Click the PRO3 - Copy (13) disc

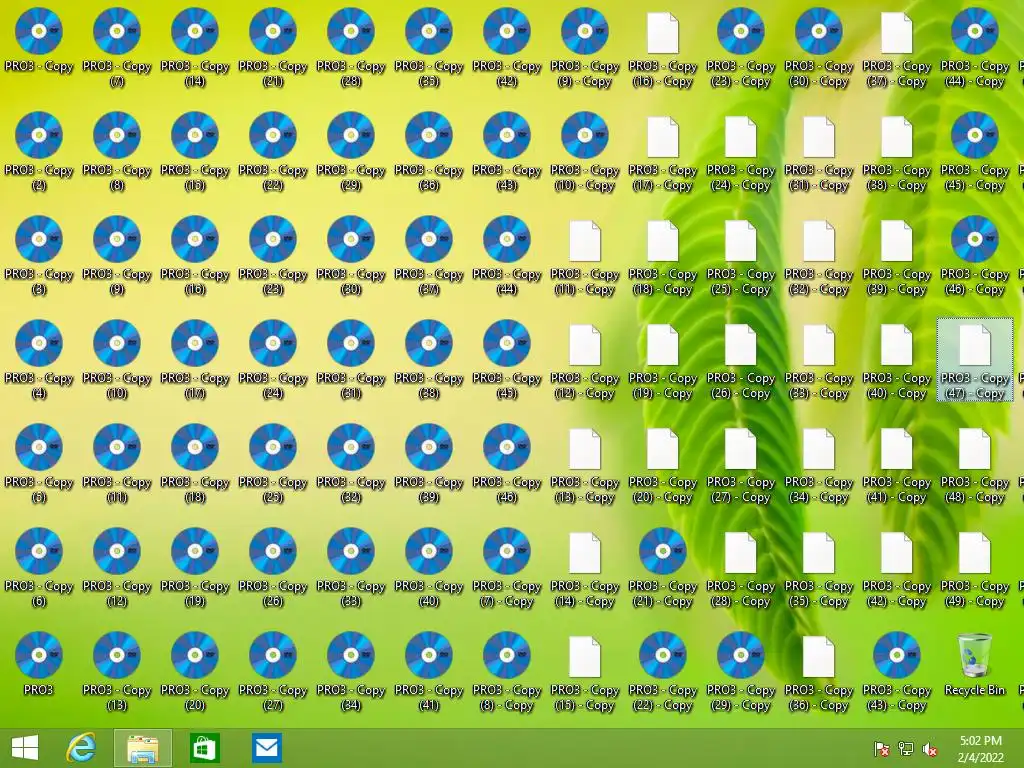(x=117, y=655)
